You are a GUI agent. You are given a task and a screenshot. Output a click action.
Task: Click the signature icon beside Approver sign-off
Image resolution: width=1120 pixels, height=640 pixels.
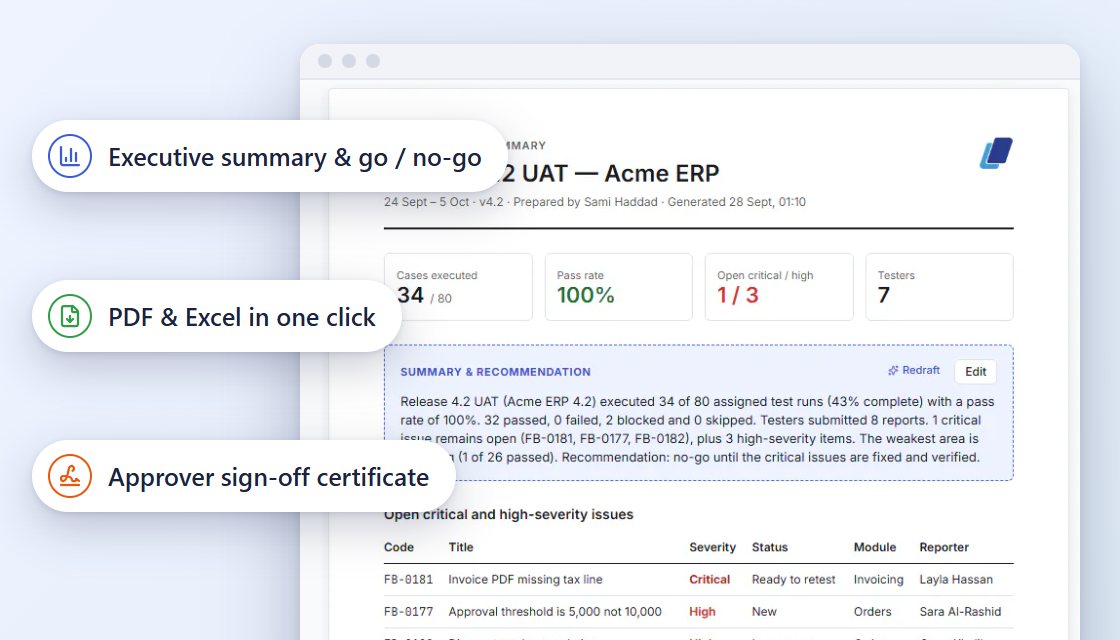[70, 476]
